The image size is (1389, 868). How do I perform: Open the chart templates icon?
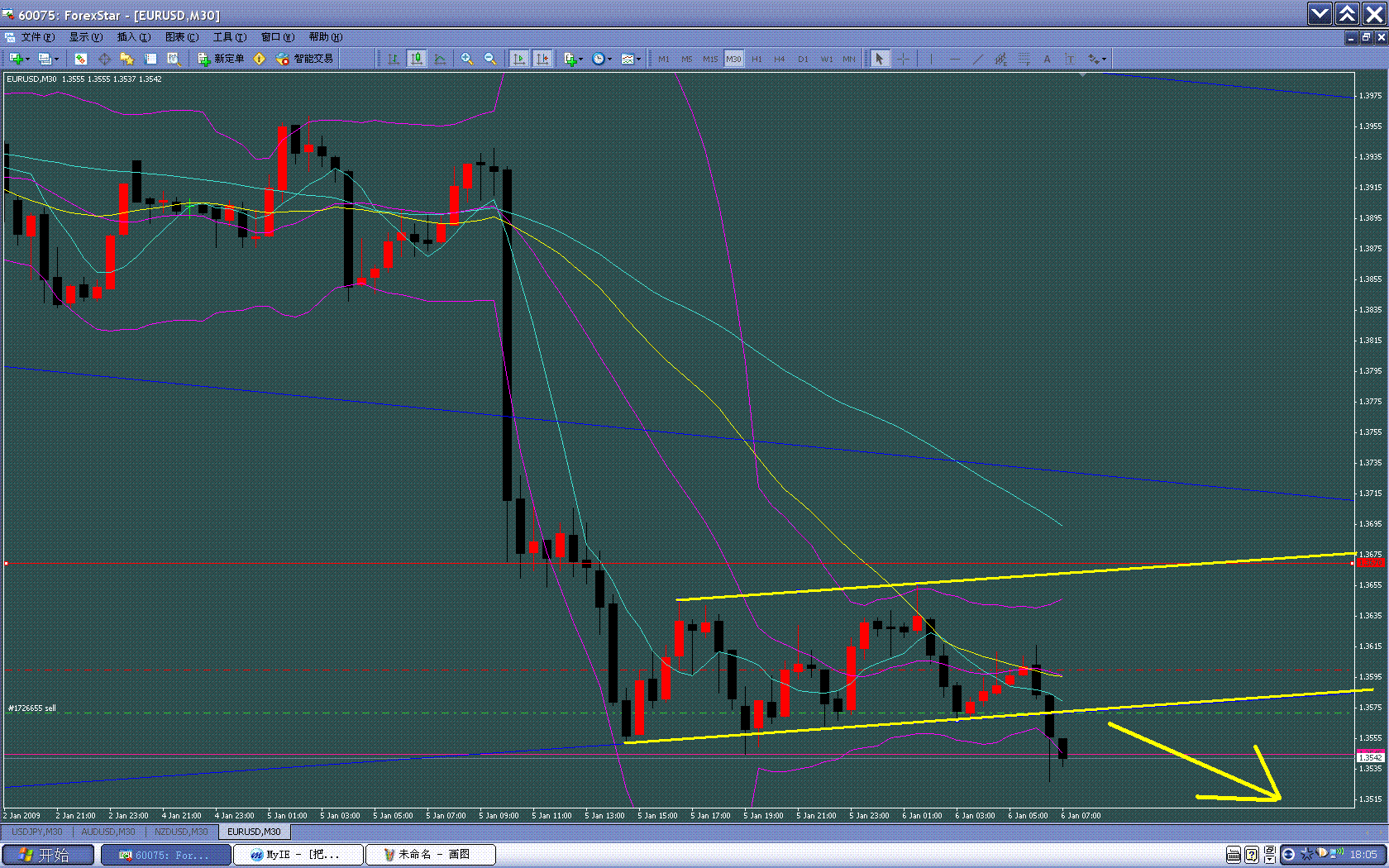tap(628, 59)
